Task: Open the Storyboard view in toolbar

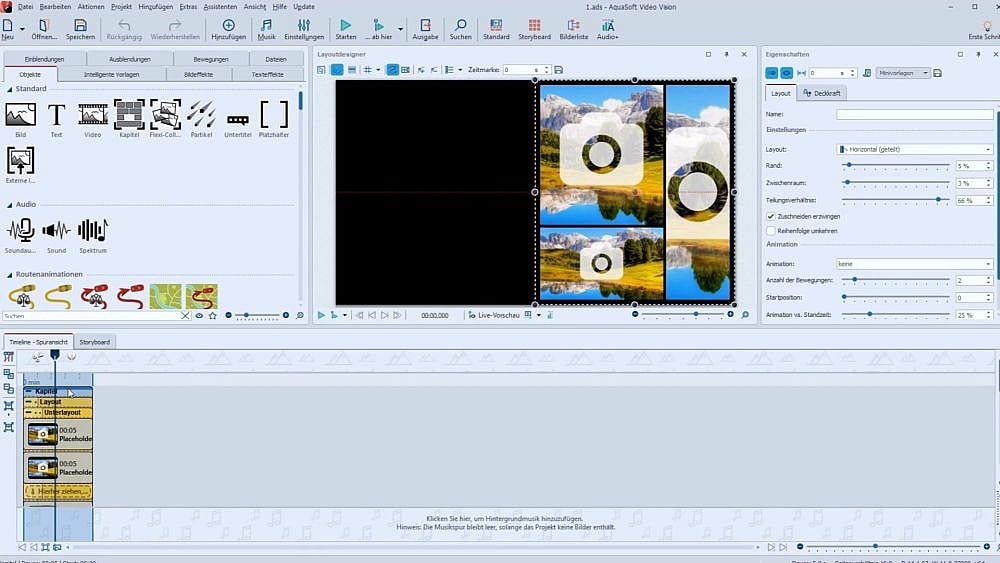Action: pos(534,26)
